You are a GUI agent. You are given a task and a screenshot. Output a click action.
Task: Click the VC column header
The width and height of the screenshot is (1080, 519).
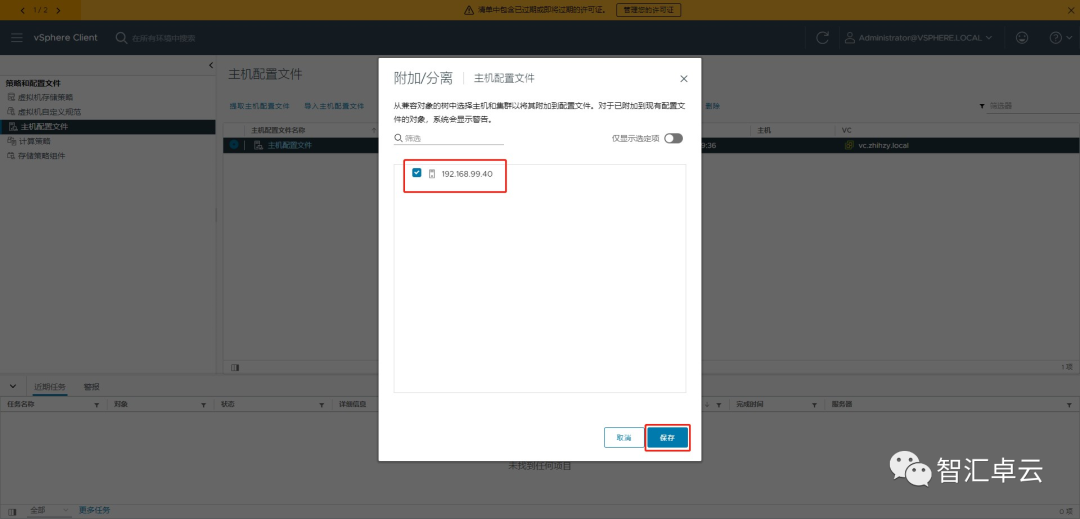point(847,130)
